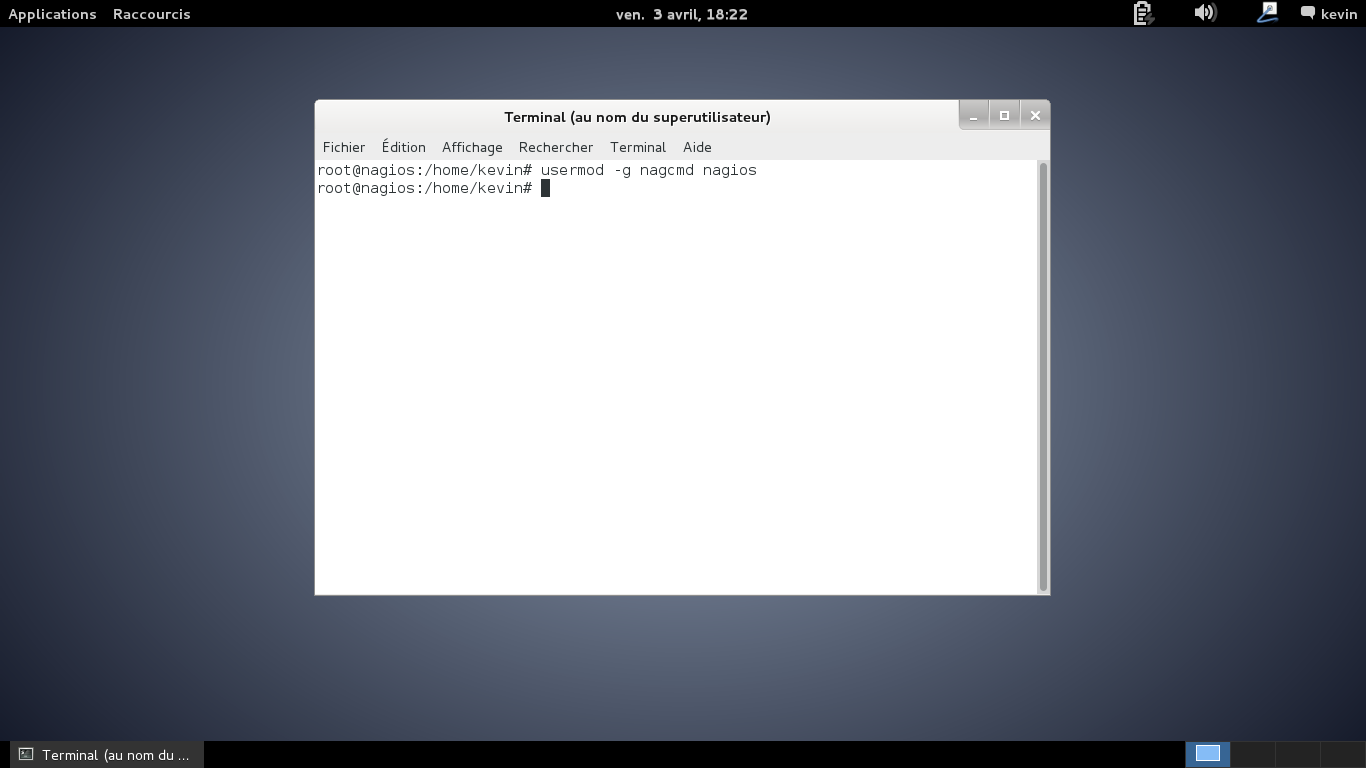Open the Applications menu in top panel
This screenshot has width=1366, height=768.
click(52, 14)
